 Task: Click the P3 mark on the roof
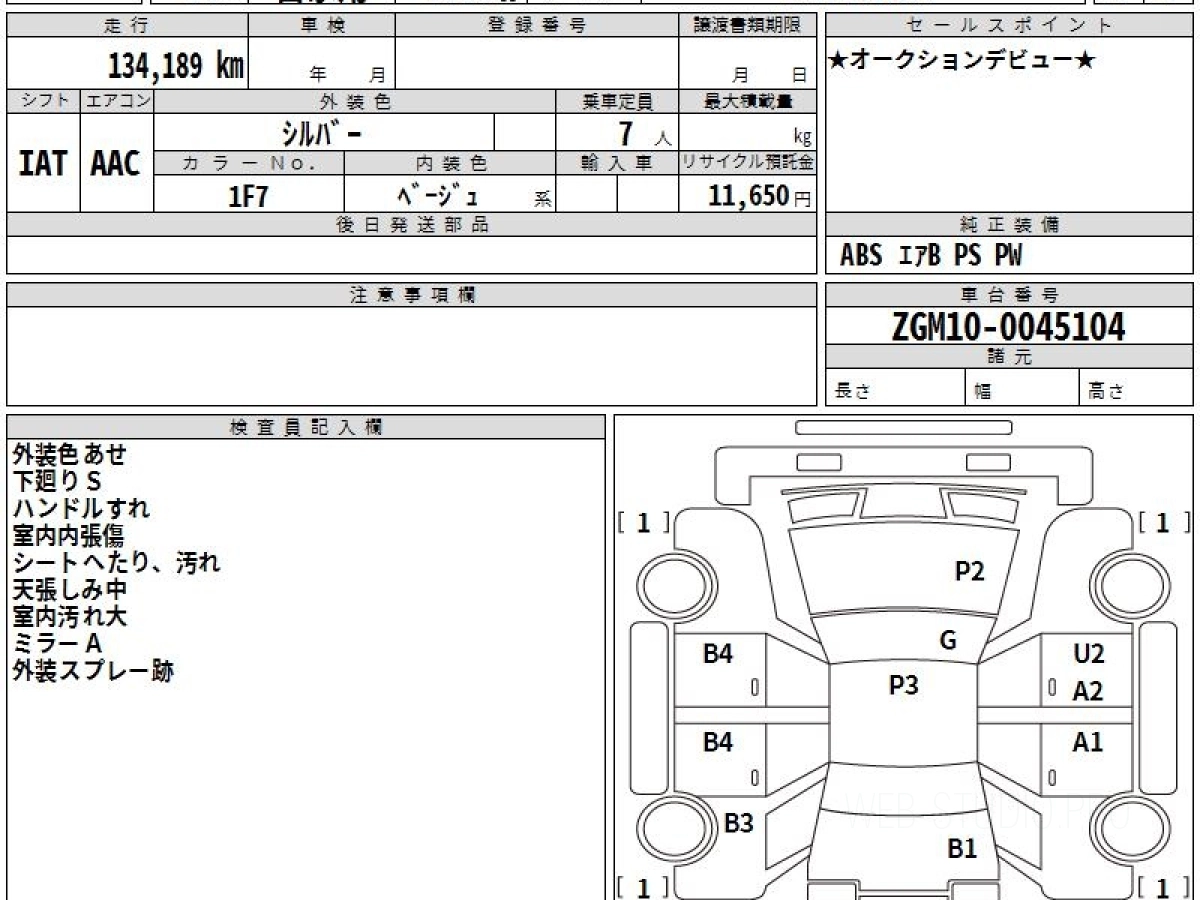[903, 685]
